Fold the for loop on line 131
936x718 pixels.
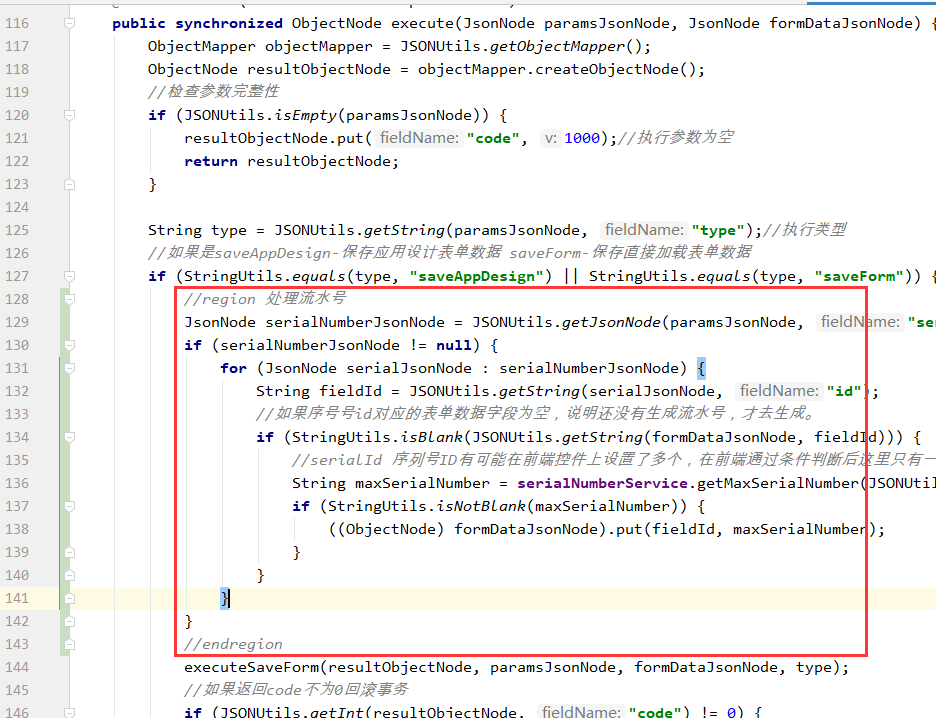[x=72, y=368]
